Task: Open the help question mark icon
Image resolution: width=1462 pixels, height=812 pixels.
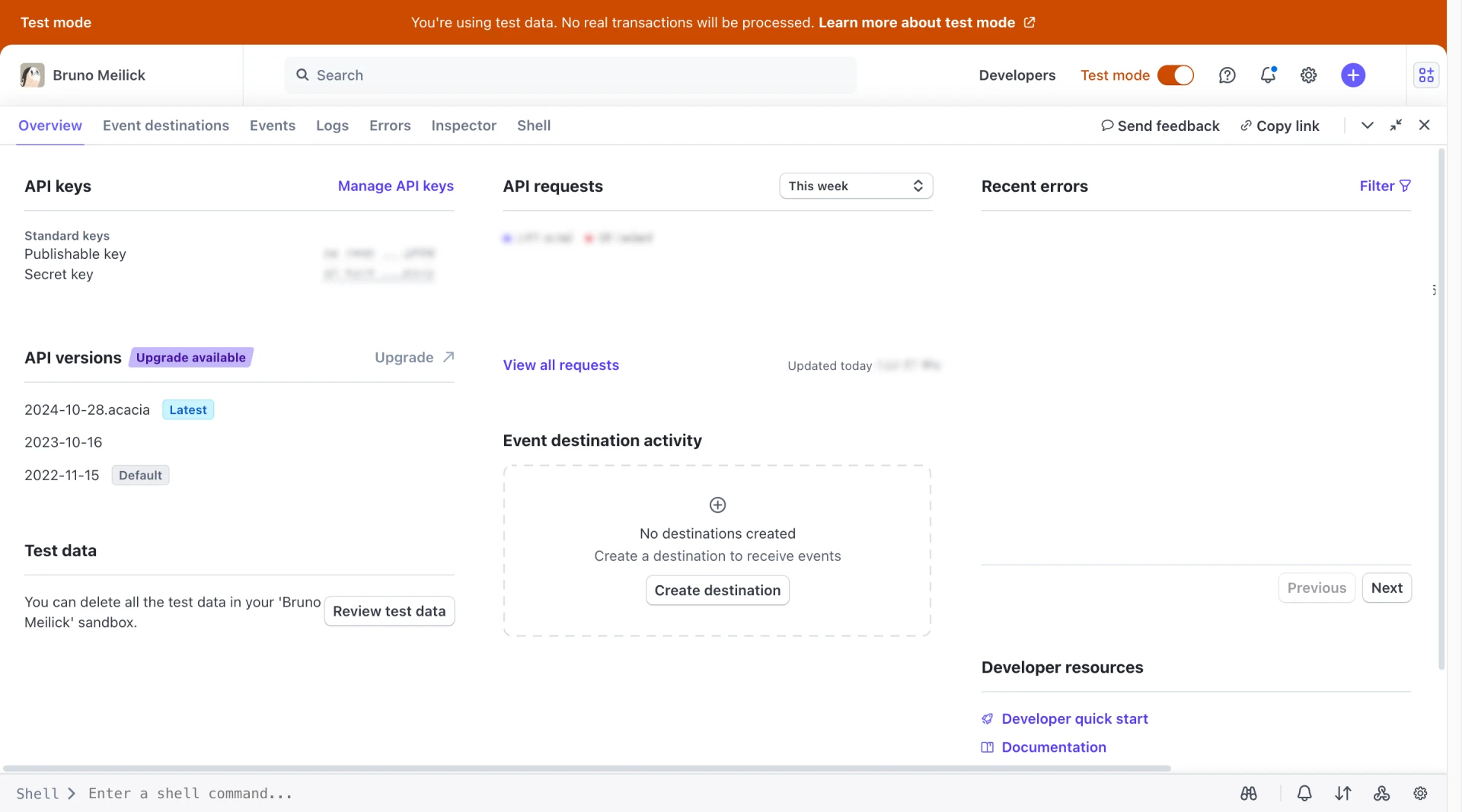Action: (x=1227, y=75)
